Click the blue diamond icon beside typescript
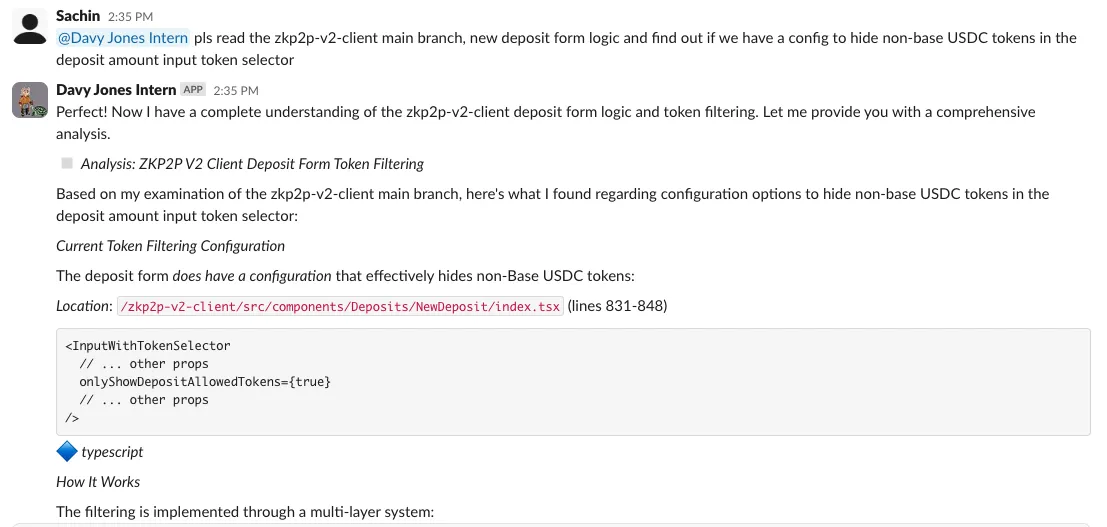Image resolution: width=1107 pixels, height=527 pixels. click(x=67, y=452)
